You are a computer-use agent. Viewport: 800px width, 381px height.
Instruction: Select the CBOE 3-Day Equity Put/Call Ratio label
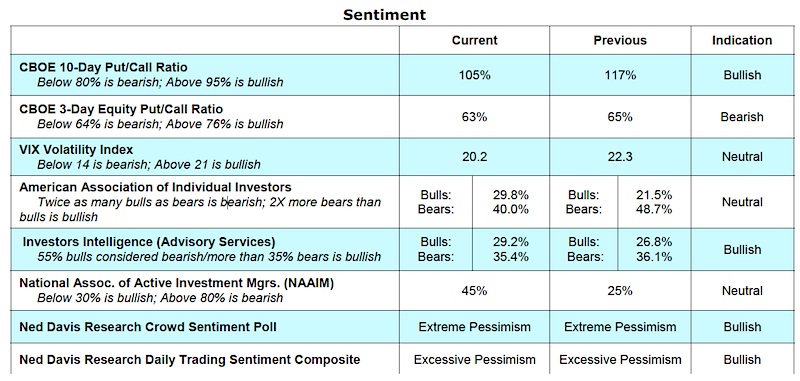coord(121,109)
